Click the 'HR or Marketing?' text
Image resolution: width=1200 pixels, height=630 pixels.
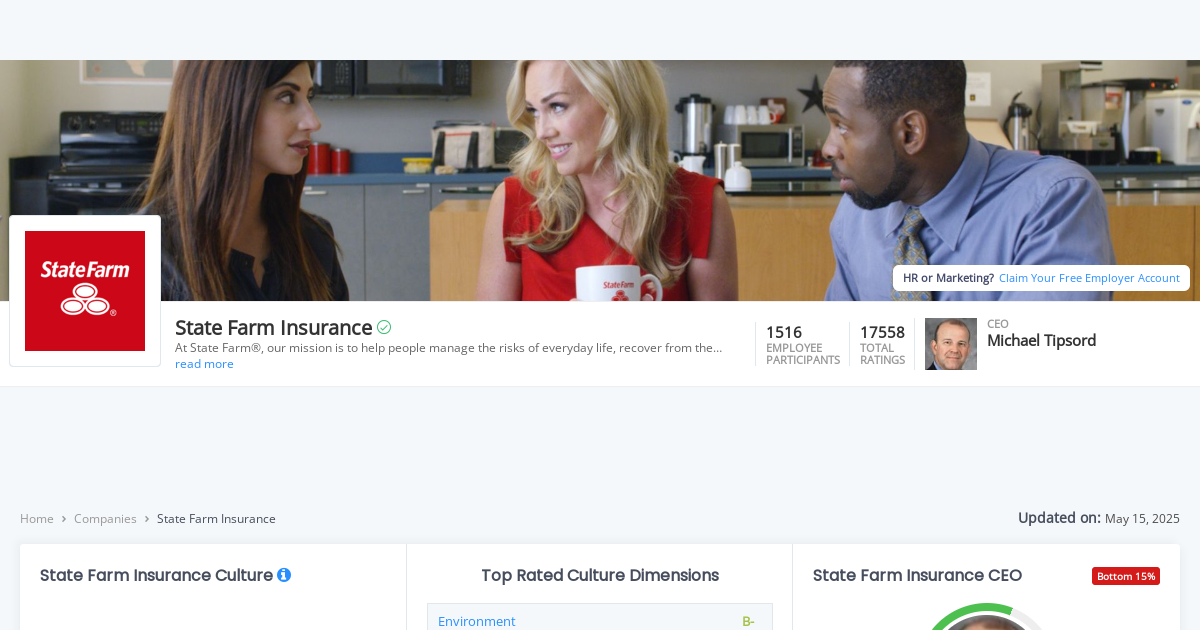pos(948,278)
